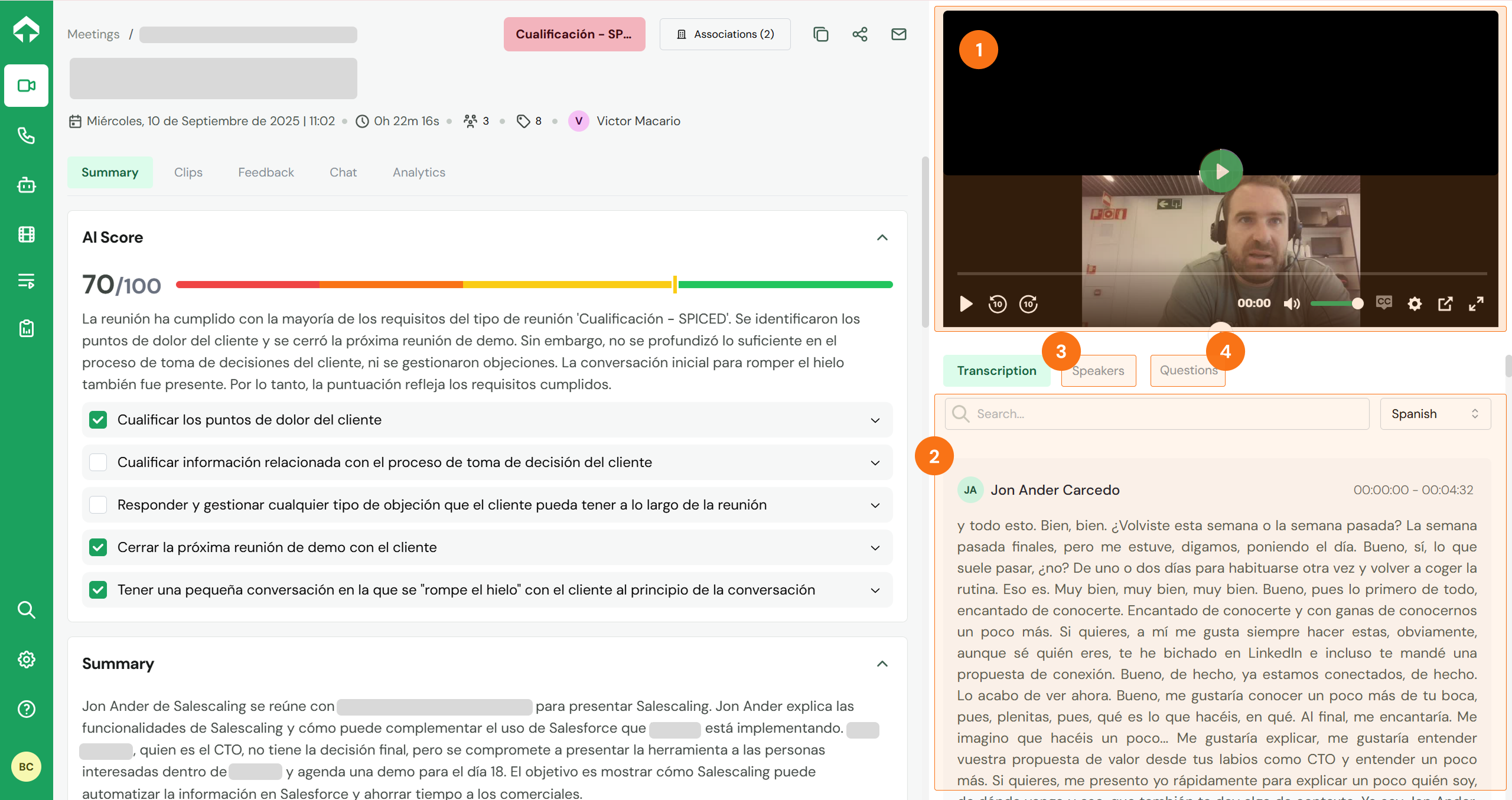
Task: Open the bot assistant sidebar icon
Action: [26, 185]
